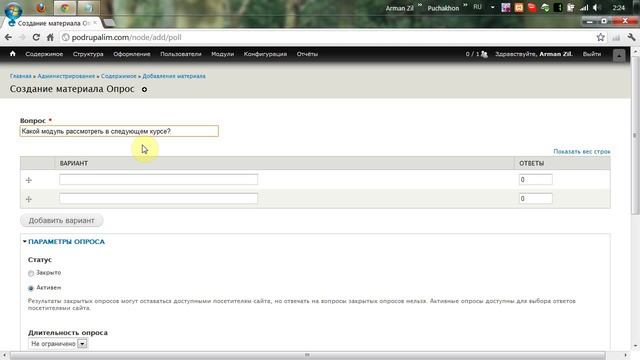The width and height of the screenshot is (640, 360).
Task: Open the Отчёты admin menu
Action: click(x=307, y=54)
